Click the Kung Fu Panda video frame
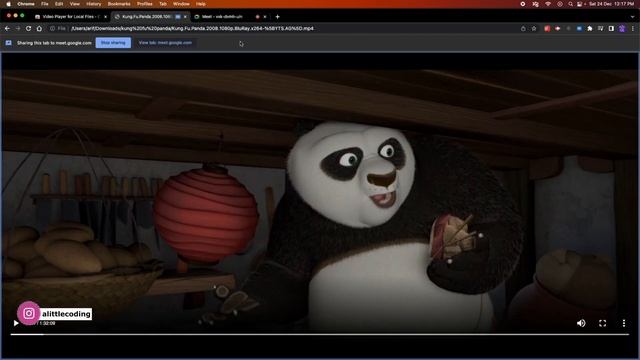The image size is (640, 360). tap(320, 200)
